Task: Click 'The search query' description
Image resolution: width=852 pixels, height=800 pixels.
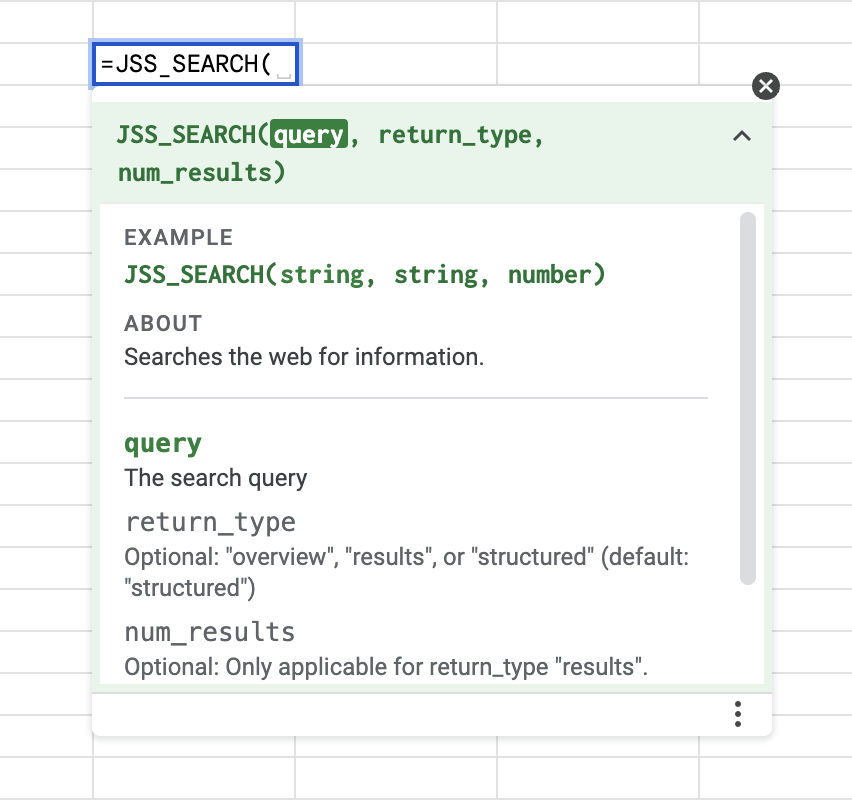Action: pos(216,478)
